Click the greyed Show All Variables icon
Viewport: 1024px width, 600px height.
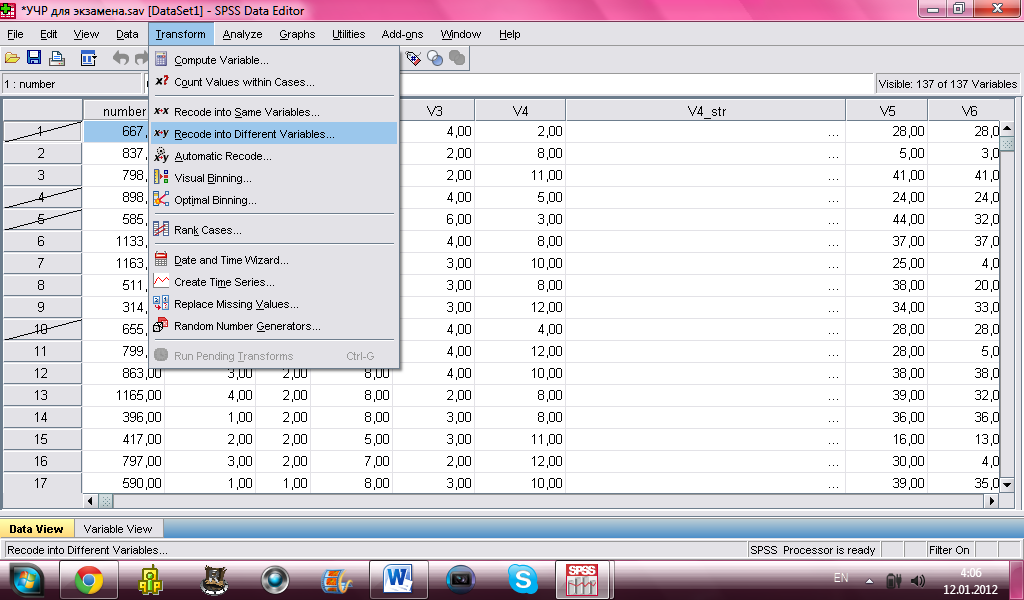coord(457,59)
